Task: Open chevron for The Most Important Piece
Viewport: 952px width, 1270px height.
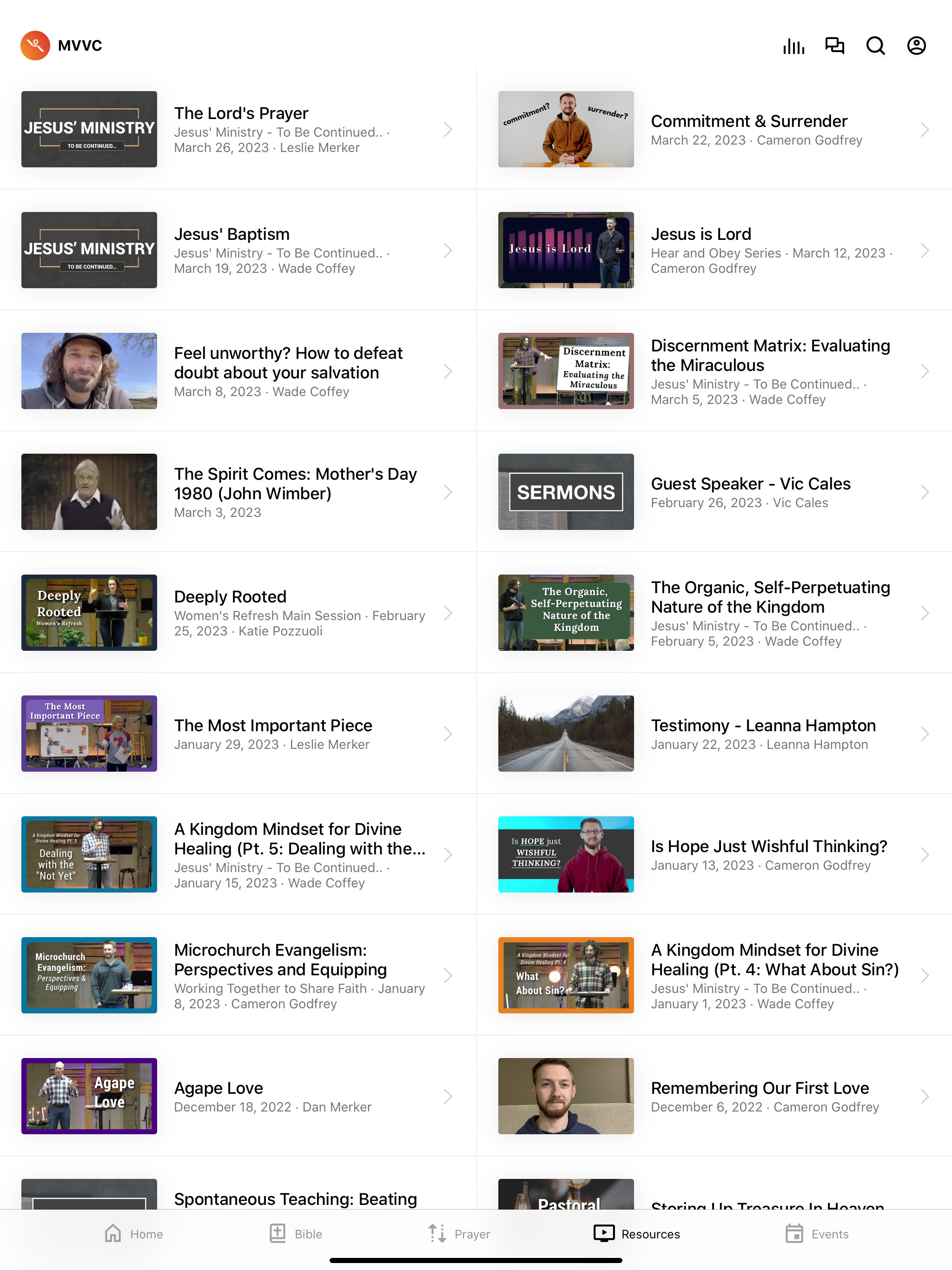Action: tap(448, 734)
